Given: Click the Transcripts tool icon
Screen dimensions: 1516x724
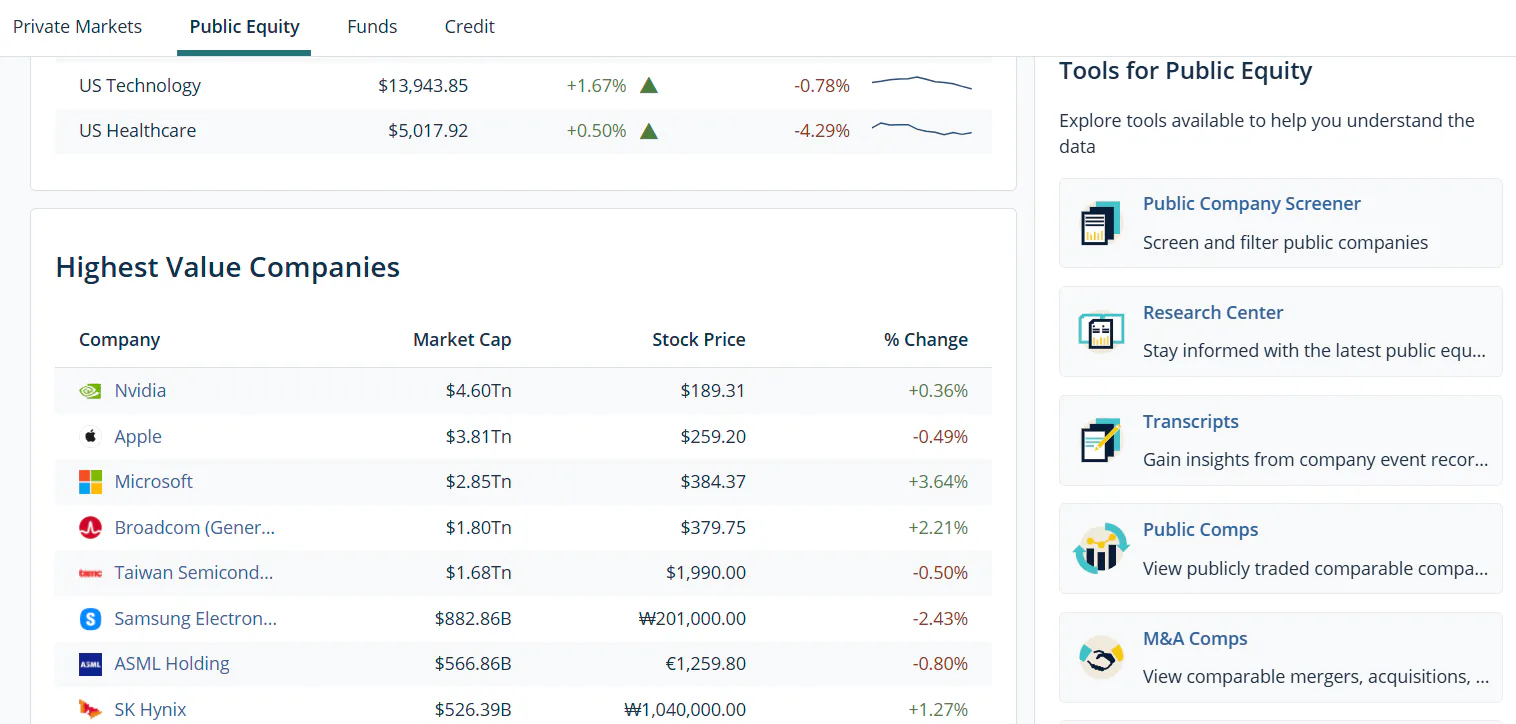Looking at the screenshot, I should tap(1101, 441).
